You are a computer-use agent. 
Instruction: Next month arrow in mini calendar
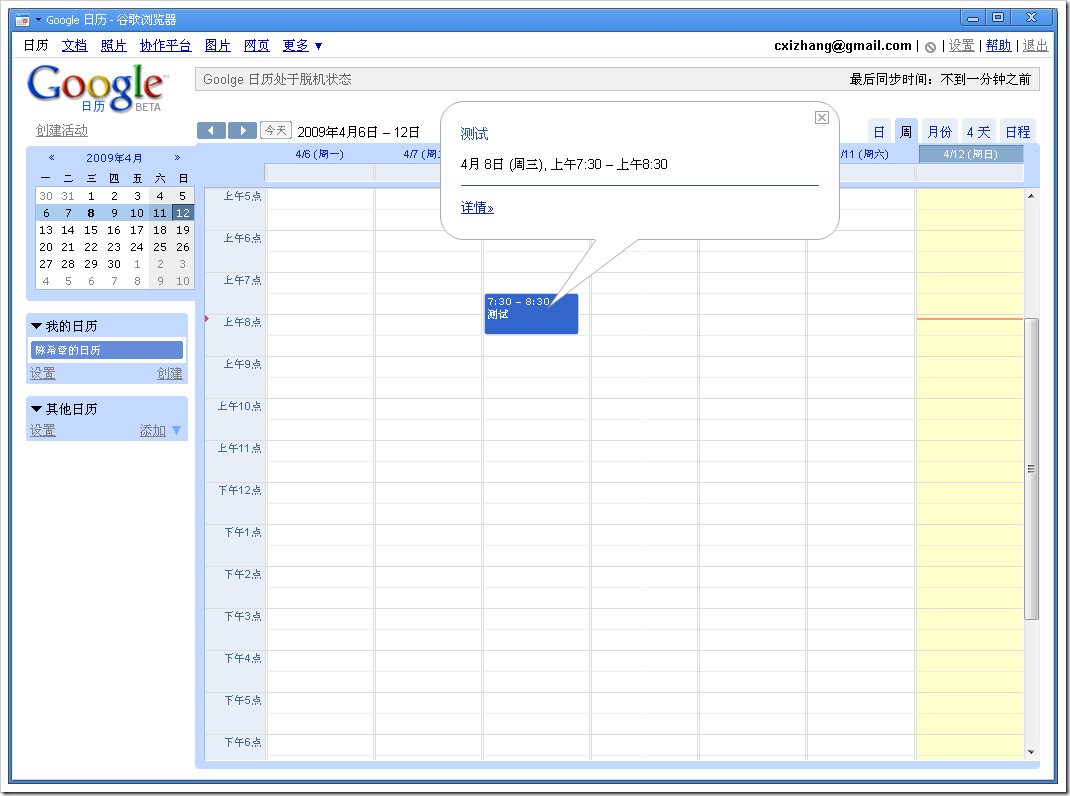177,158
